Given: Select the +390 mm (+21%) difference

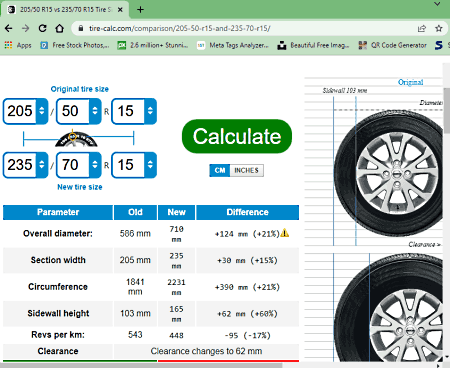Looking at the screenshot, I should pos(247,287).
